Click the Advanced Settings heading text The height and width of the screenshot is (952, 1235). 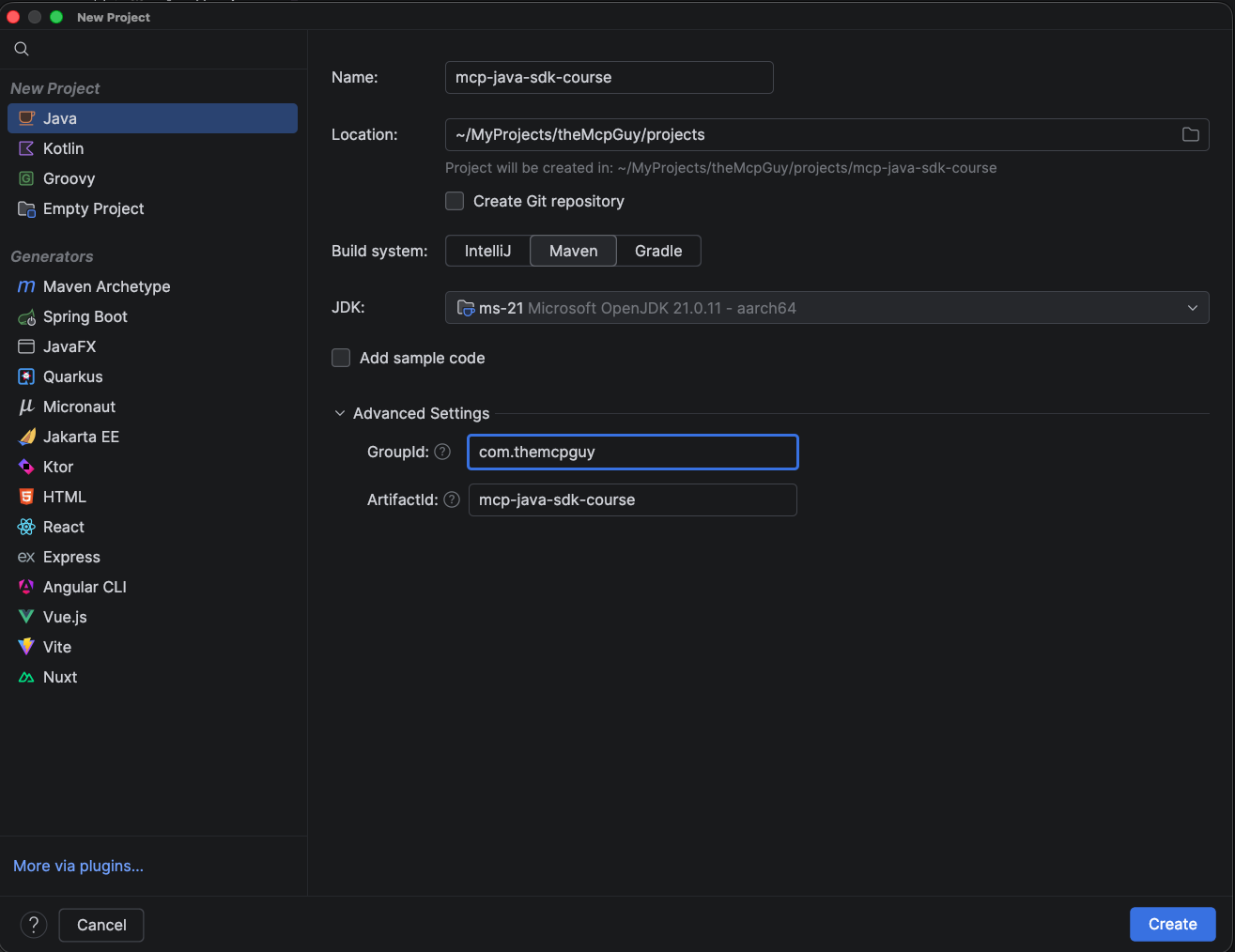point(421,413)
